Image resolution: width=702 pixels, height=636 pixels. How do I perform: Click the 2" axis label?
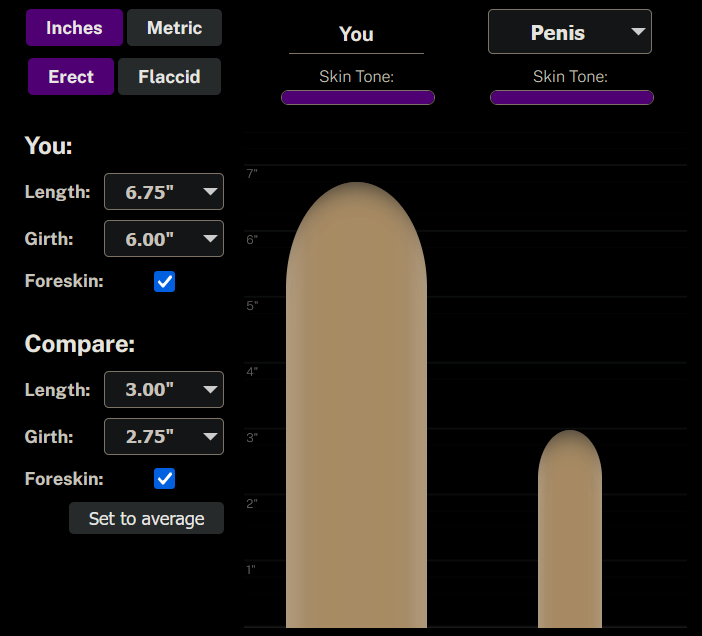pyautogui.click(x=252, y=504)
